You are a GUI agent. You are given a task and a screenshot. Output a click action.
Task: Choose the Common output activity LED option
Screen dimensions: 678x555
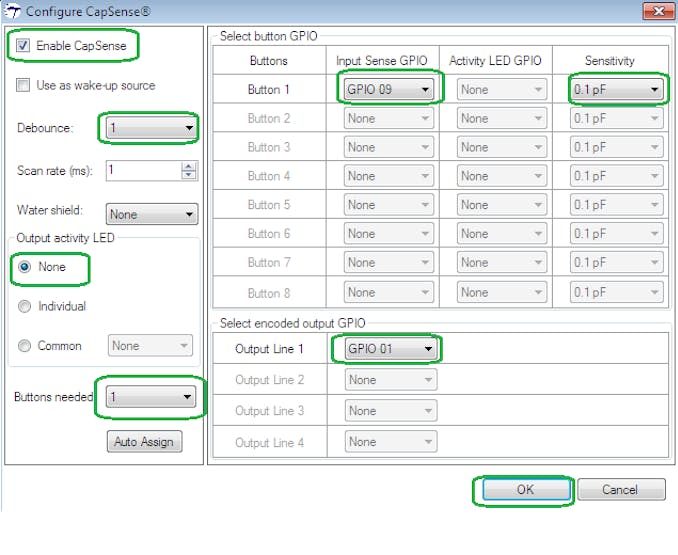coord(24,346)
